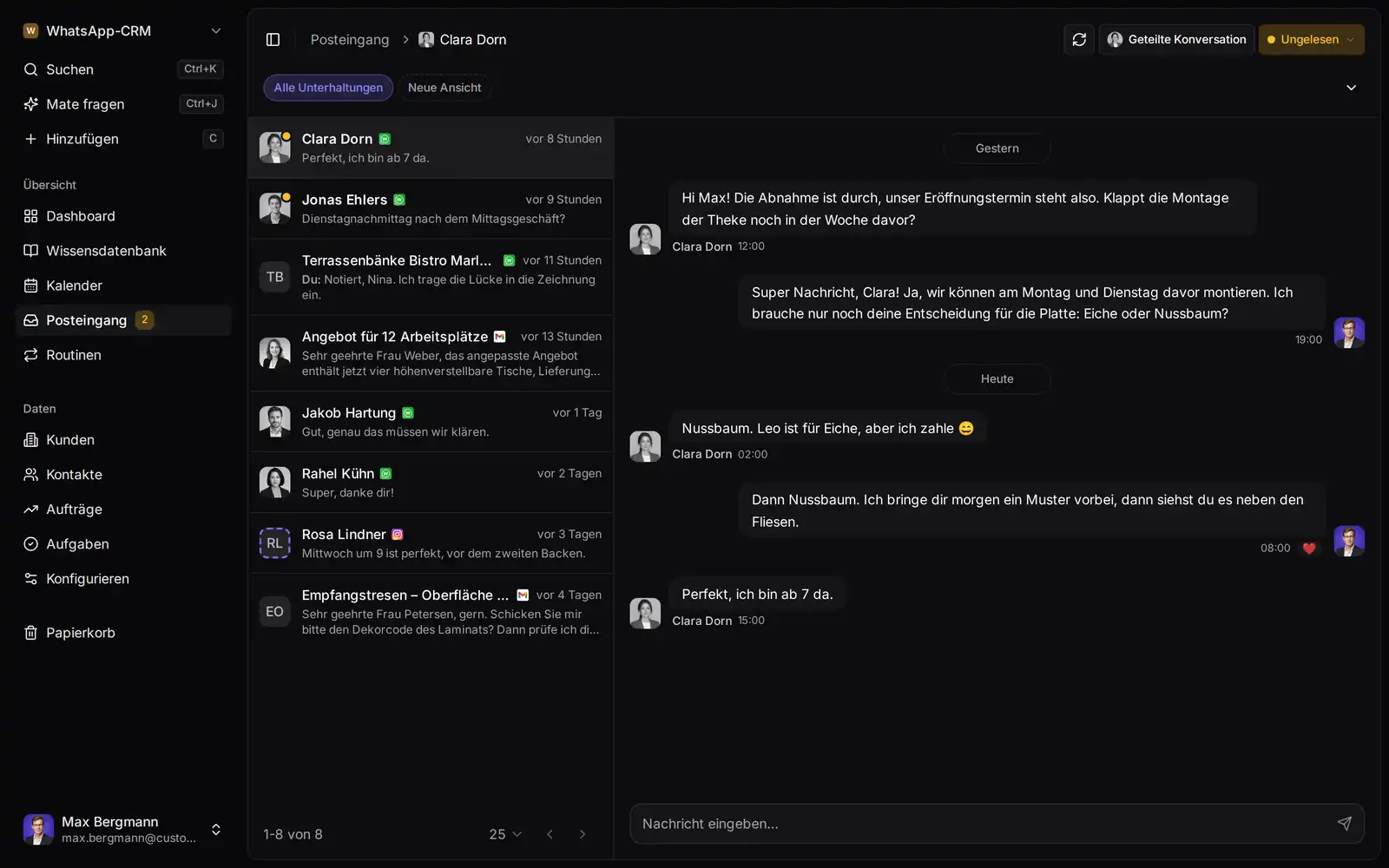The width and height of the screenshot is (1389, 868).
Task: Go to Dashboard
Action: [123, 216]
